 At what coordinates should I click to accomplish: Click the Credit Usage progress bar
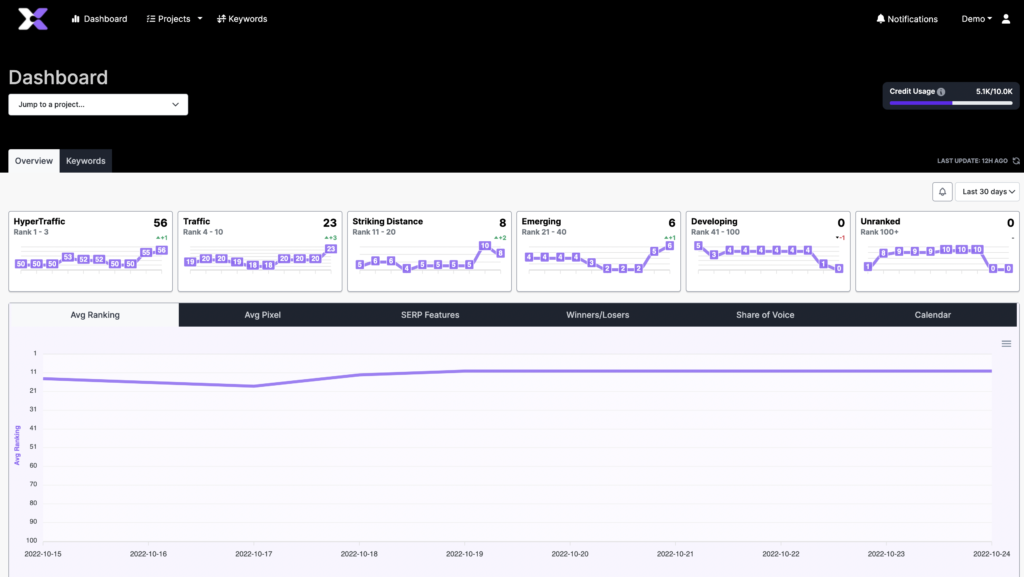[x=950, y=103]
